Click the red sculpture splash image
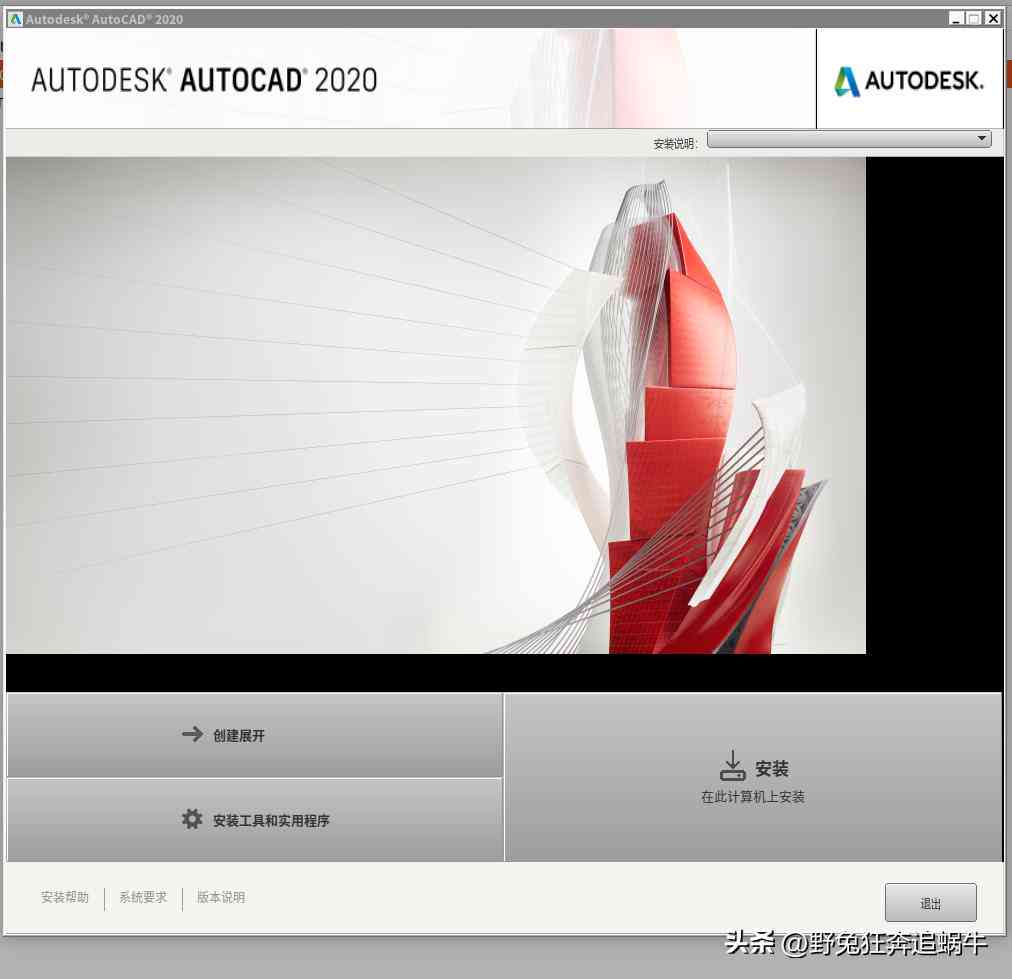Screen dimensions: 1012x979 click(436, 405)
